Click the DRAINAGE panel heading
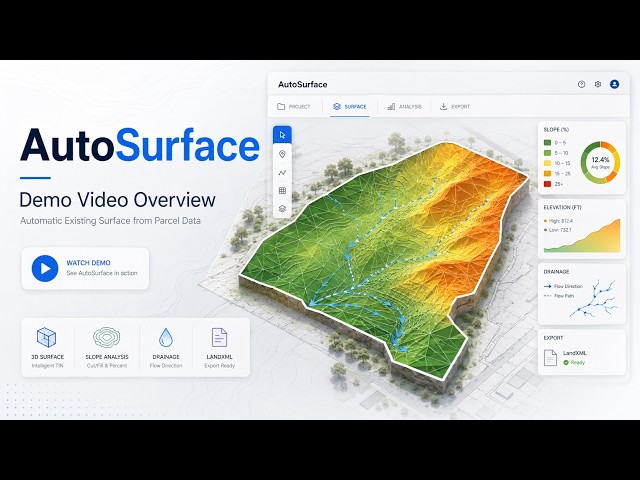The height and width of the screenshot is (480, 640). (556, 272)
